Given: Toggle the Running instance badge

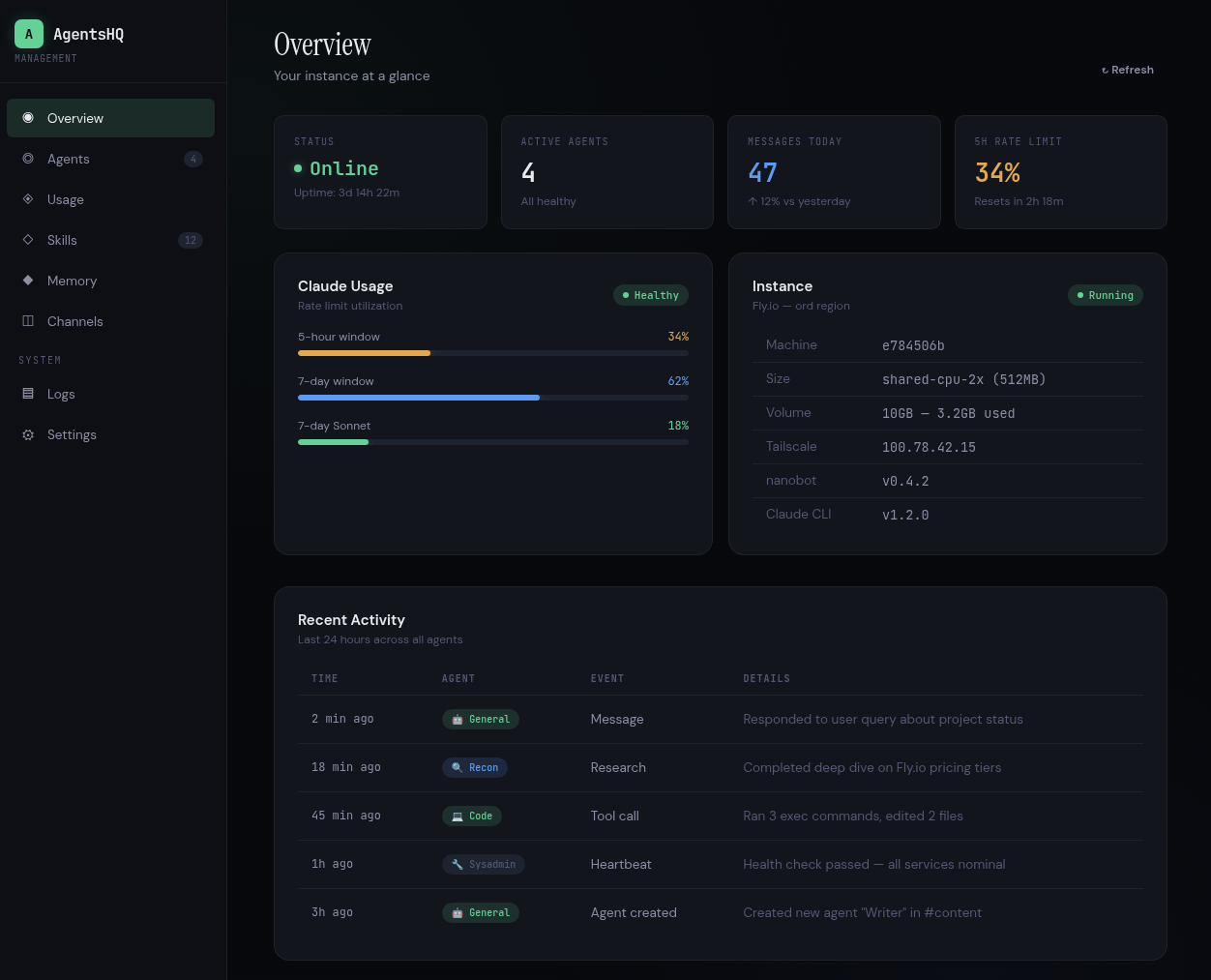Looking at the screenshot, I should (1105, 295).
